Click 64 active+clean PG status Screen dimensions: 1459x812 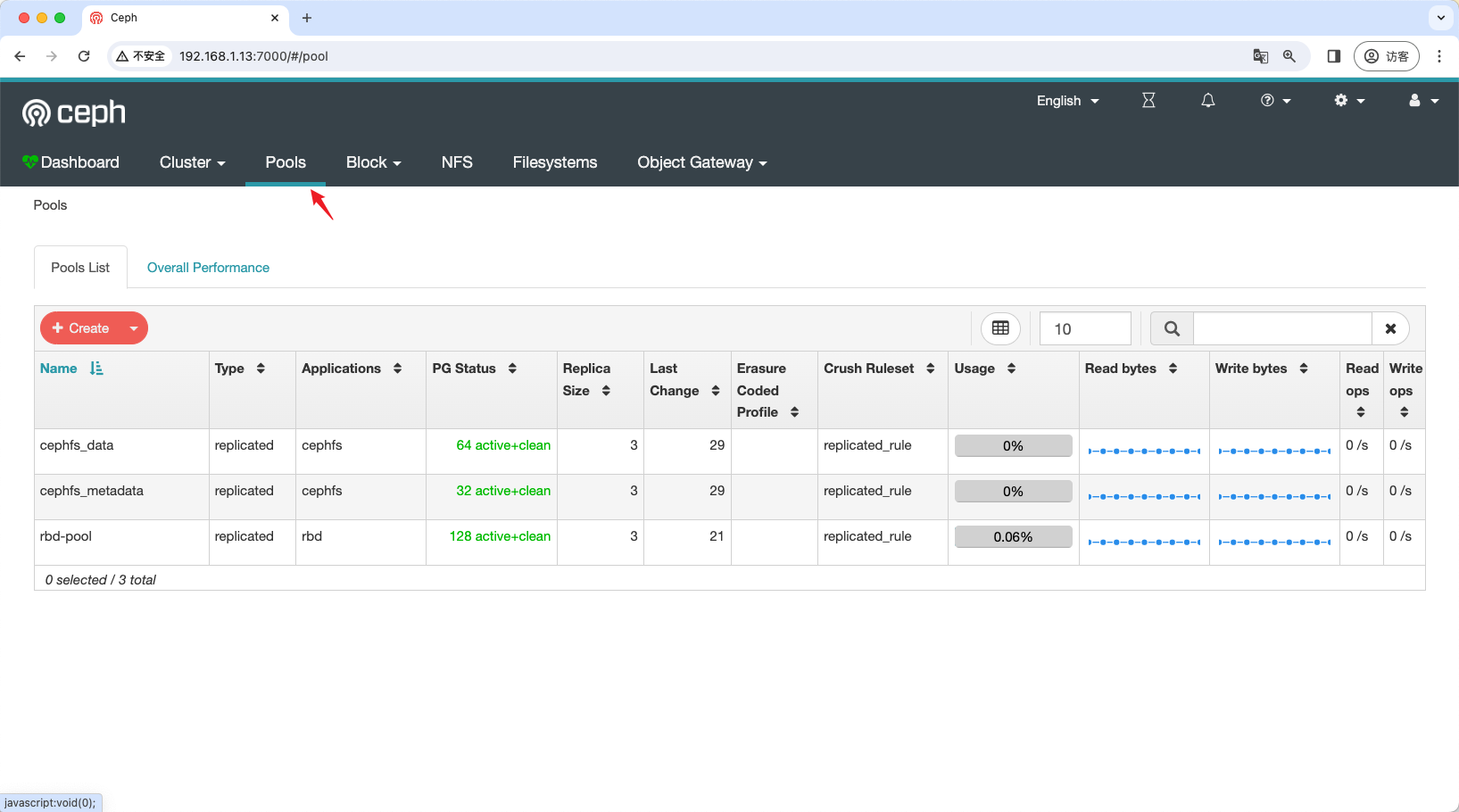click(503, 445)
